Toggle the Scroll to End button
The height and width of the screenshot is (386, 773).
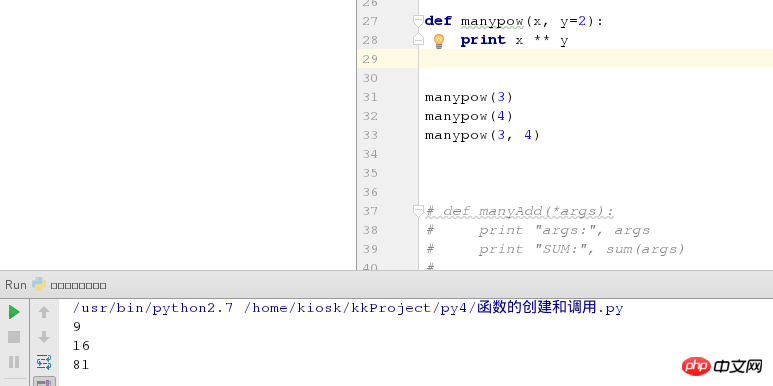point(44,382)
